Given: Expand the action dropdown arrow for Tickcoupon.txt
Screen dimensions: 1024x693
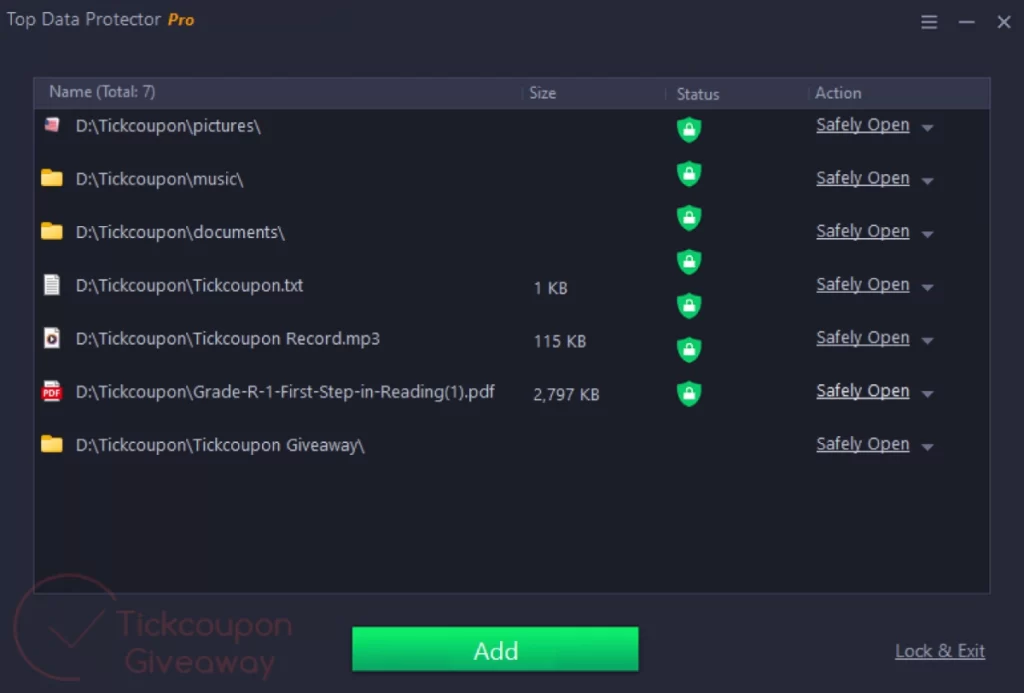Looking at the screenshot, I should point(927,287).
